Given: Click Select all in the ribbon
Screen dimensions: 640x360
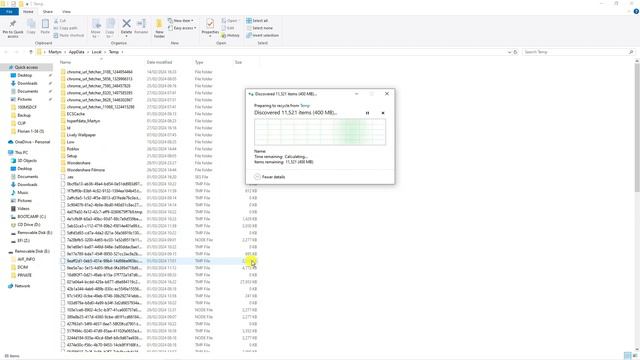Looking at the screenshot, I should tap(257, 20).
